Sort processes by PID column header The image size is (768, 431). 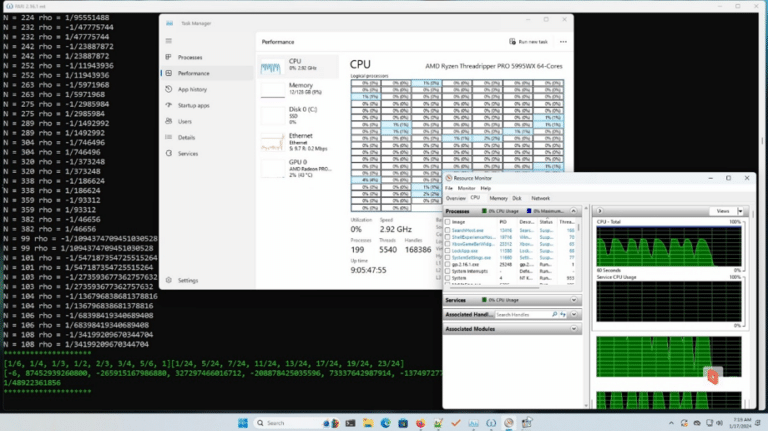tap(506, 222)
